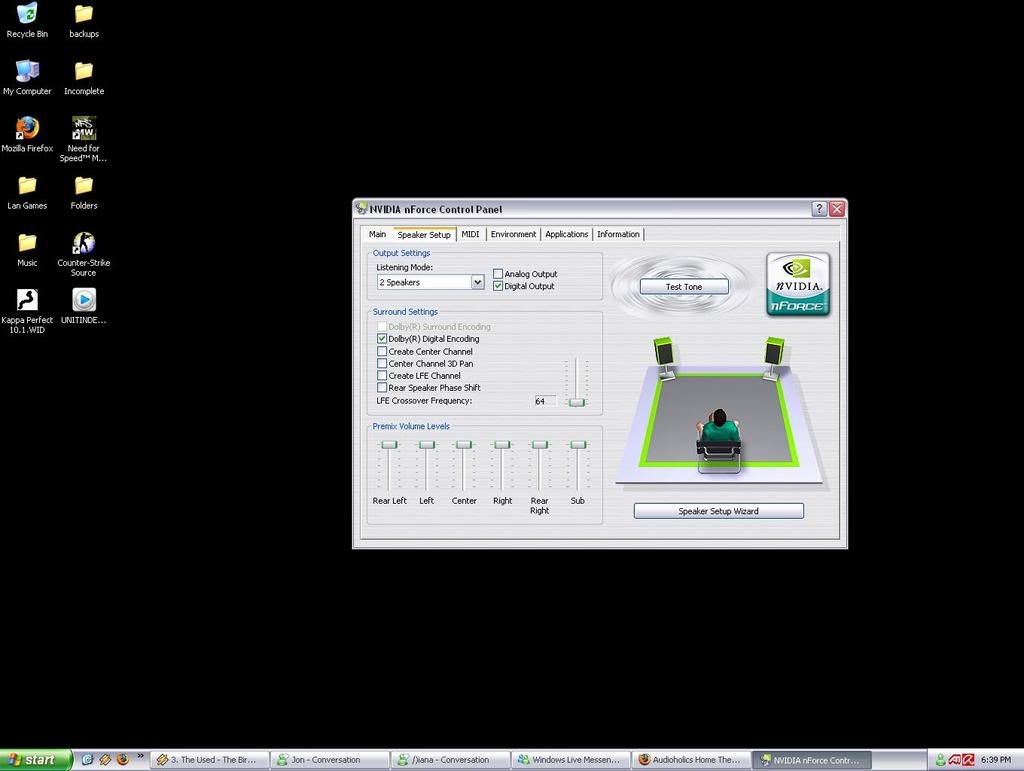The height and width of the screenshot is (771, 1024).
Task: Switch to Windows Live Messenger taskbar button
Action: [x=571, y=760]
